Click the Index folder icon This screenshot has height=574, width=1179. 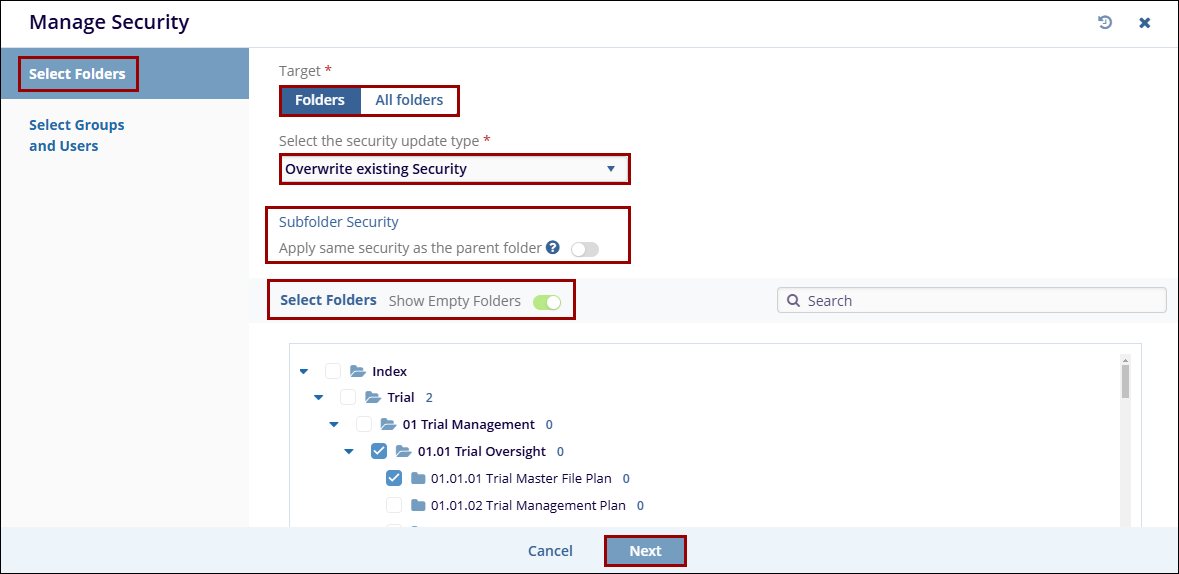click(358, 371)
